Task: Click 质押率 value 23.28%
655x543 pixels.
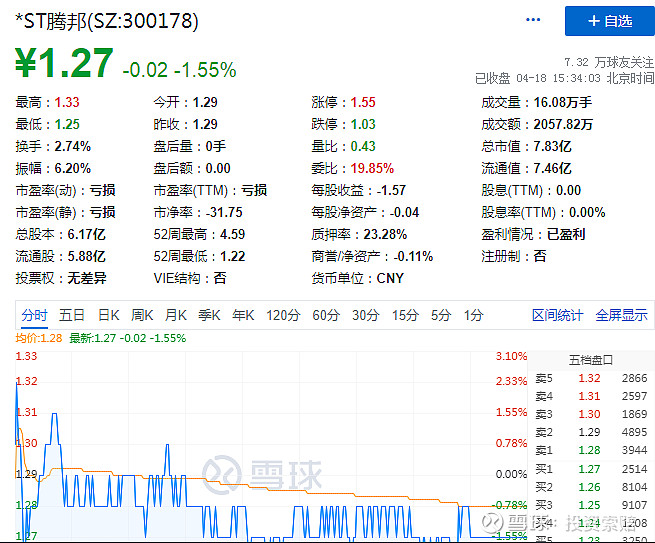Action: click(385, 234)
